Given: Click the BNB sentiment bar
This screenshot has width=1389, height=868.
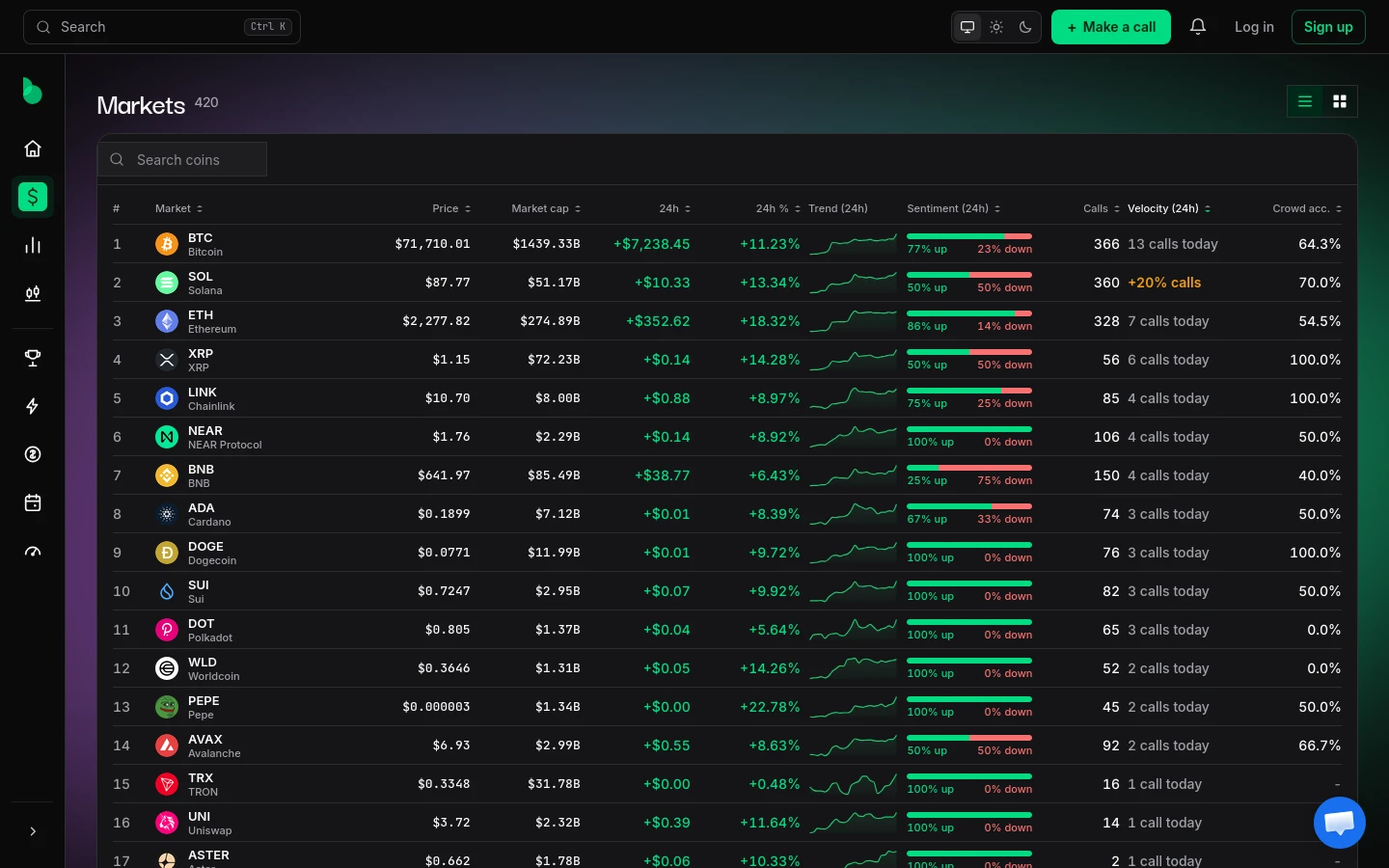Looking at the screenshot, I should [x=969, y=468].
